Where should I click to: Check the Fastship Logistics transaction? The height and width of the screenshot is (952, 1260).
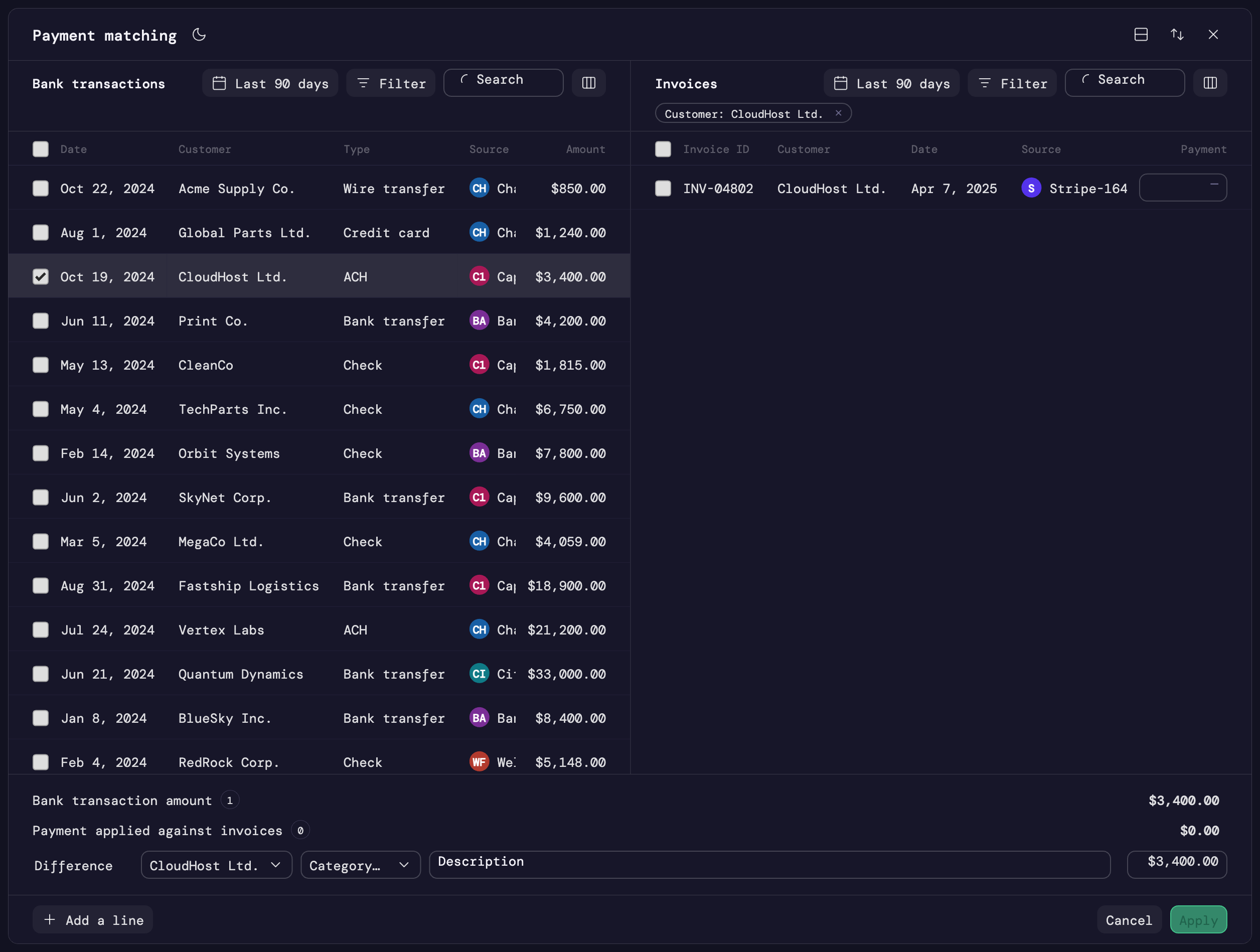pos(41,586)
